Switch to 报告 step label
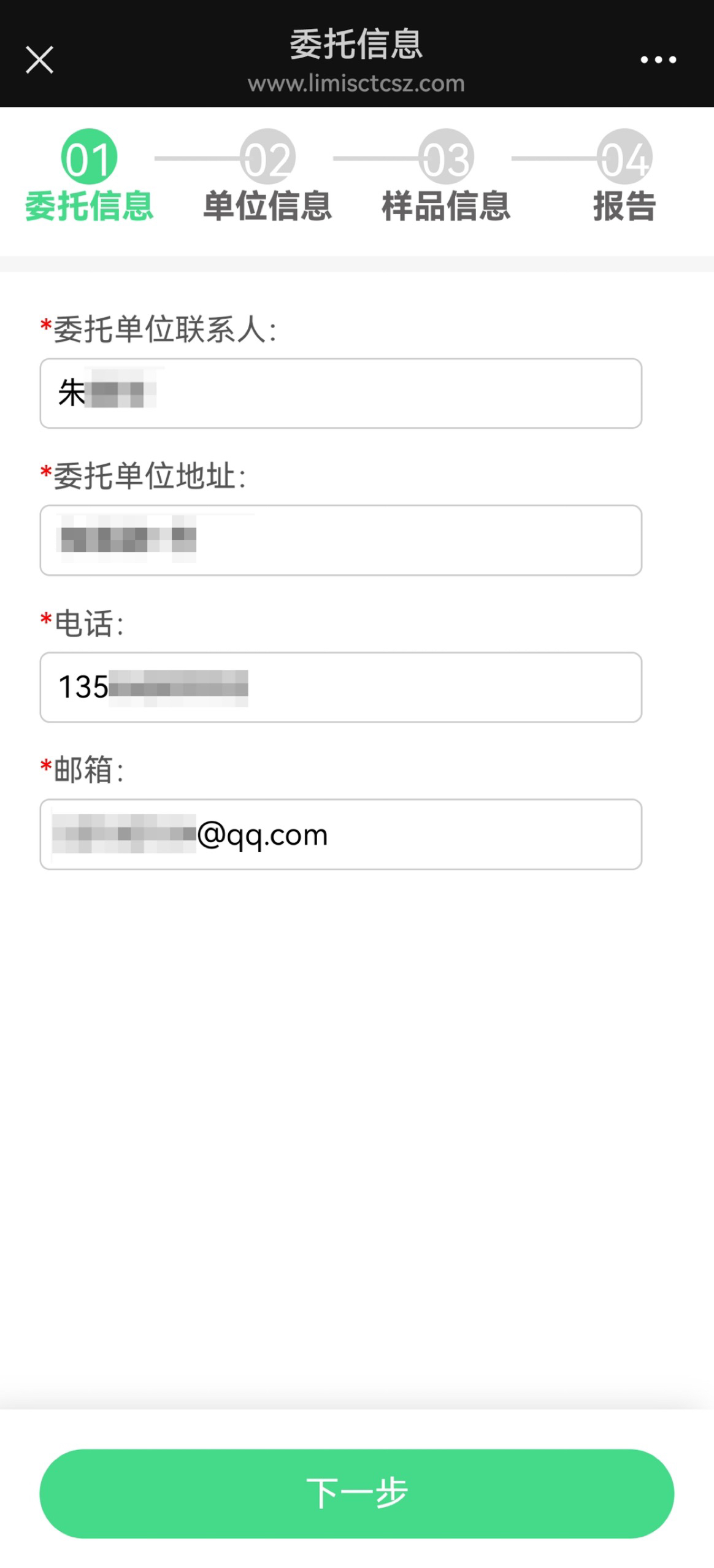714x1568 pixels. tap(624, 206)
